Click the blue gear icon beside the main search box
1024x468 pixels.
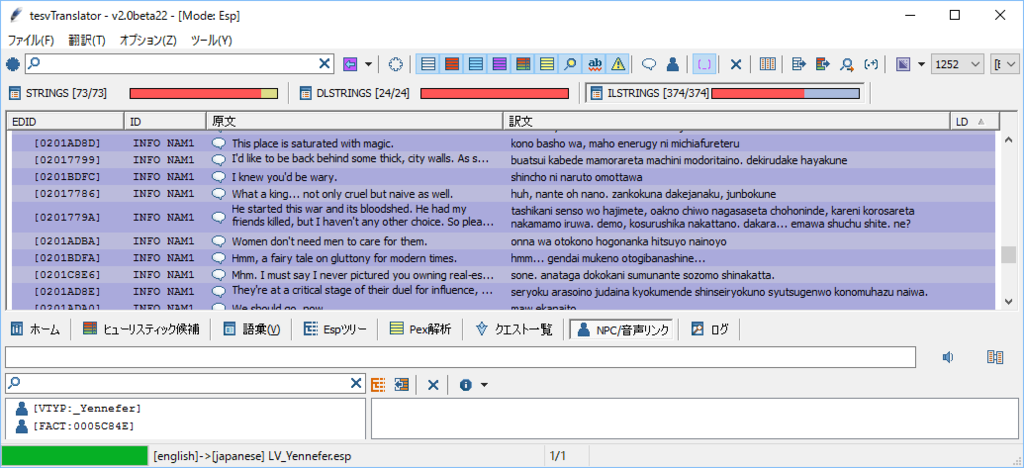click(12, 63)
